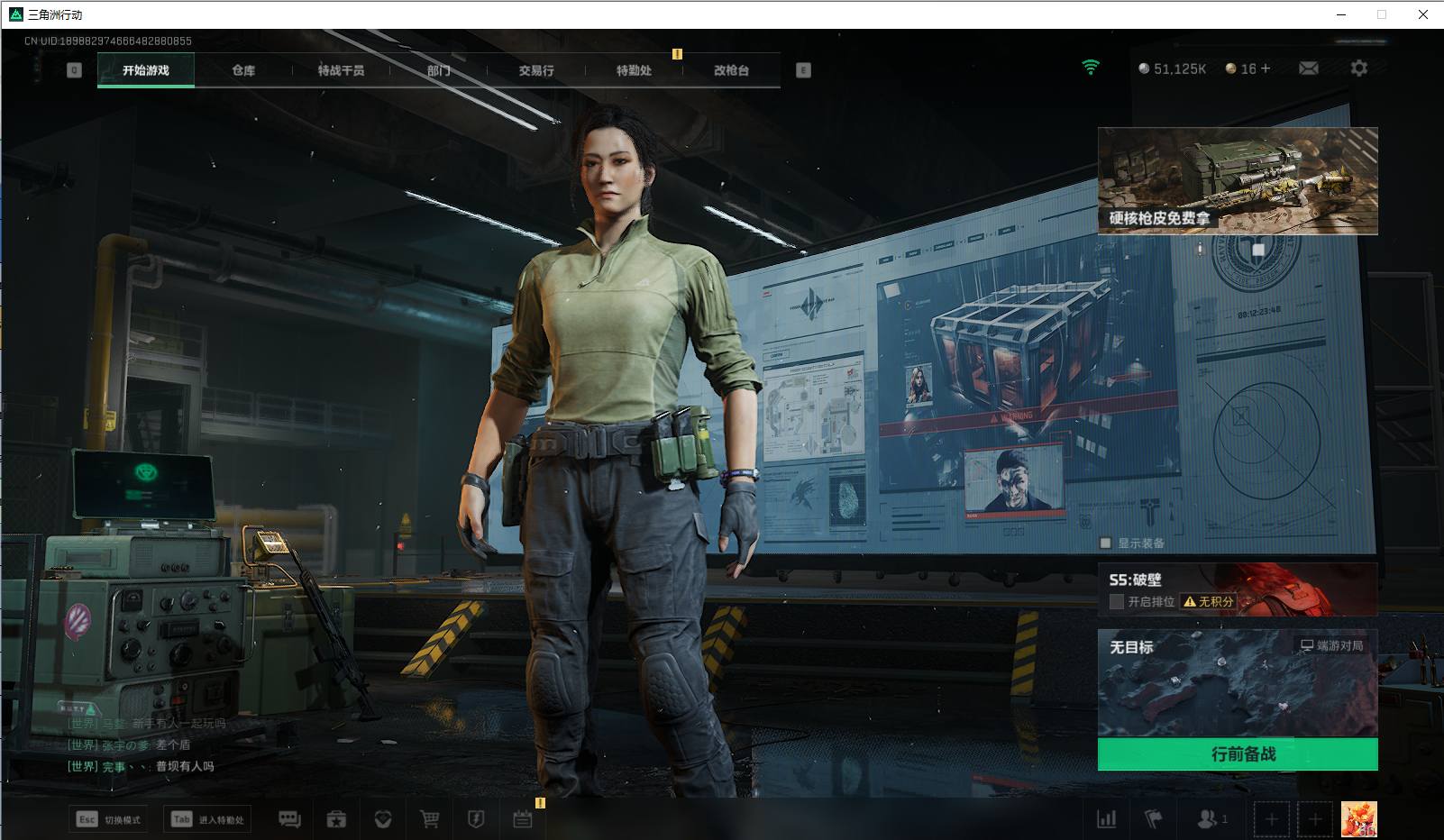Viewport: 1444px width, 840px height.
Task: Open the 改枪台 tab
Action: pos(731,70)
